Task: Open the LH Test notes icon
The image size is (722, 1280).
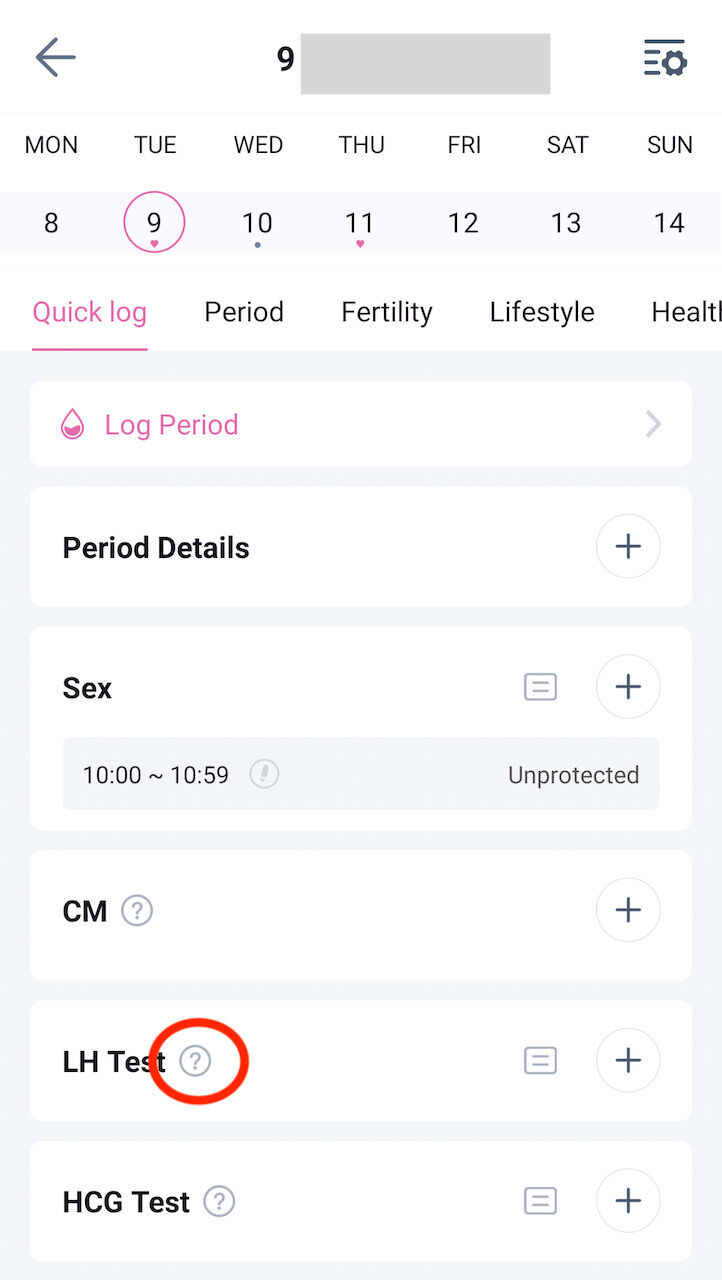Action: [540, 1060]
